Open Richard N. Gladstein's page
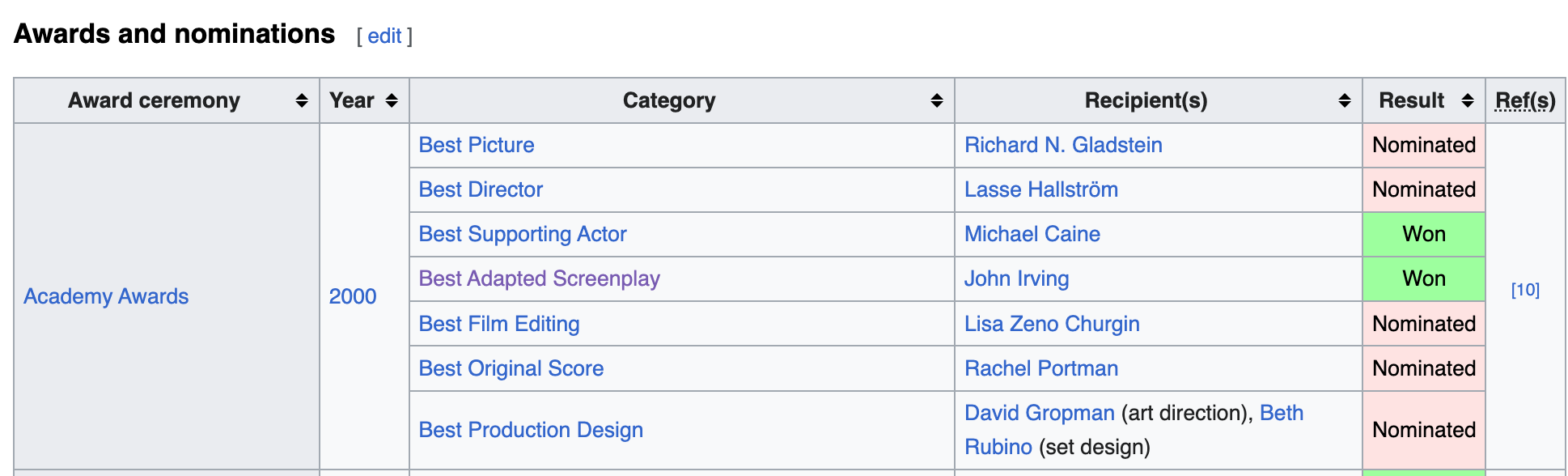Viewport: 1568px width, 476px height. [x=1063, y=145]
